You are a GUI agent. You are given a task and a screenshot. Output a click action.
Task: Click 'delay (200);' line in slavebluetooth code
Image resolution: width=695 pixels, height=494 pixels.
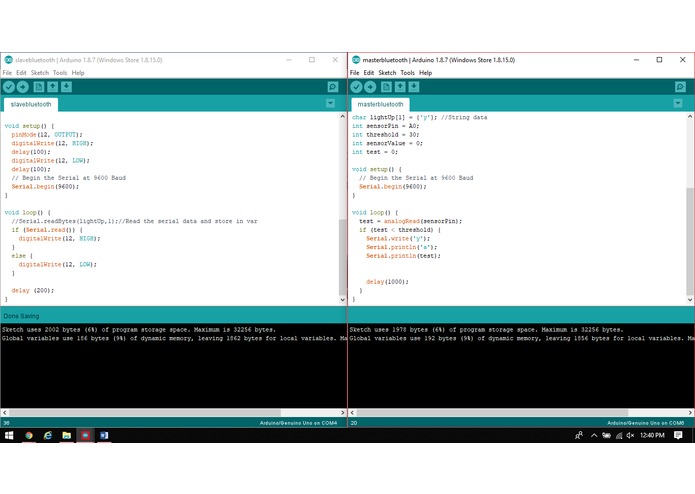tap(33, 291)
